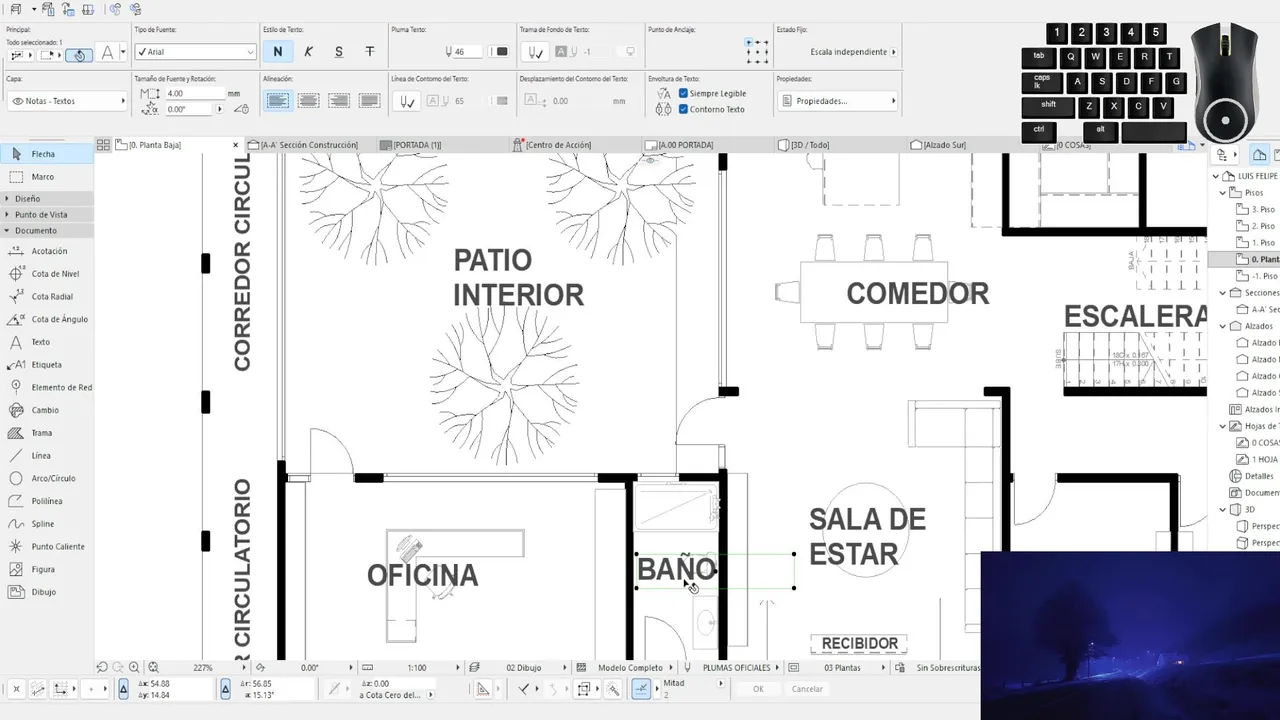Open the Notas - Textos layer dropdown
Screen dimensions: 1280x720
pos(67,101)
